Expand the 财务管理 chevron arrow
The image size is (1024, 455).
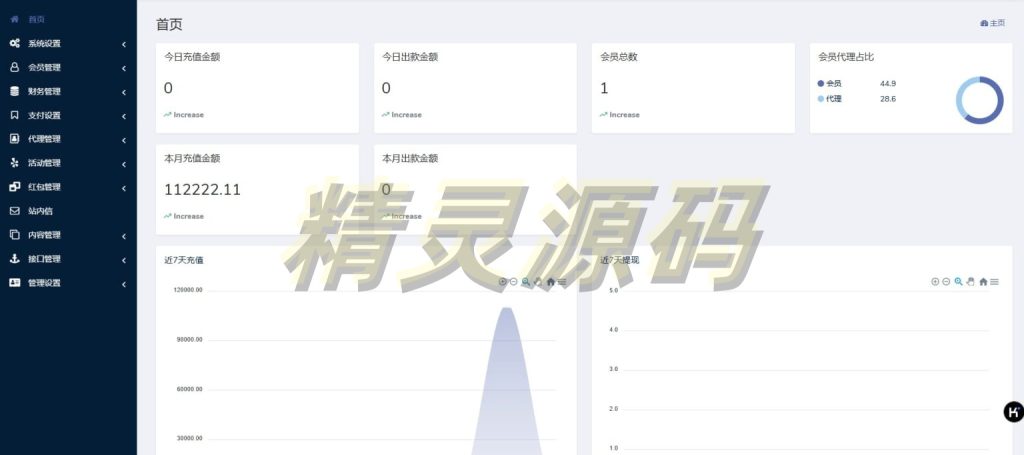point(123,93)
